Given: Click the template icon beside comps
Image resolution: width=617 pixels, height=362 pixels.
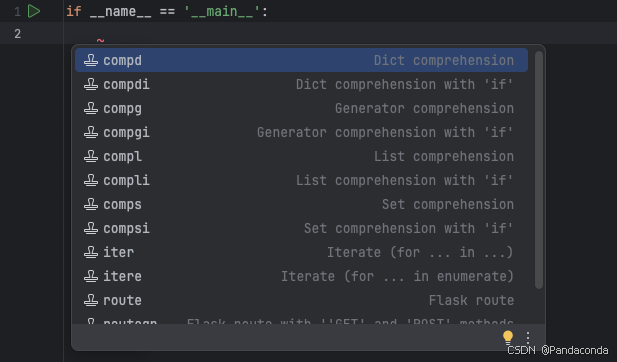Looking at the screenshot, I should click(91, 204).
